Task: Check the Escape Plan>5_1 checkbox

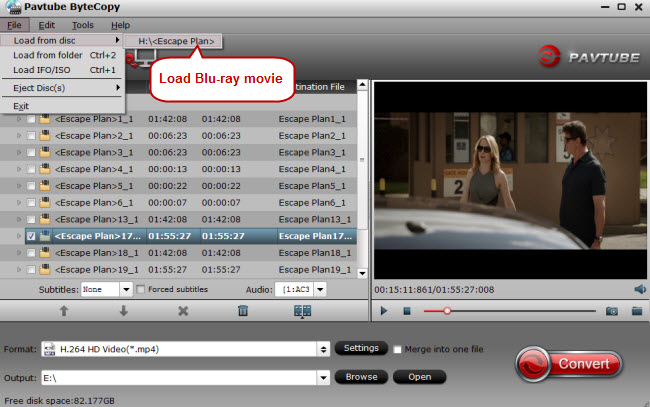Action: click(x=31, y=186)
